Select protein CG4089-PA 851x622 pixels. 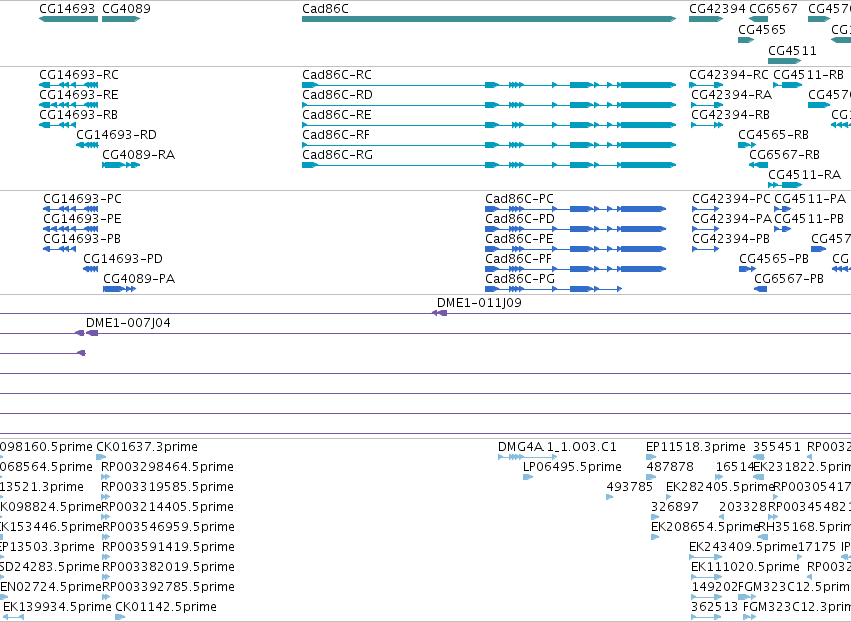(119, 289)
